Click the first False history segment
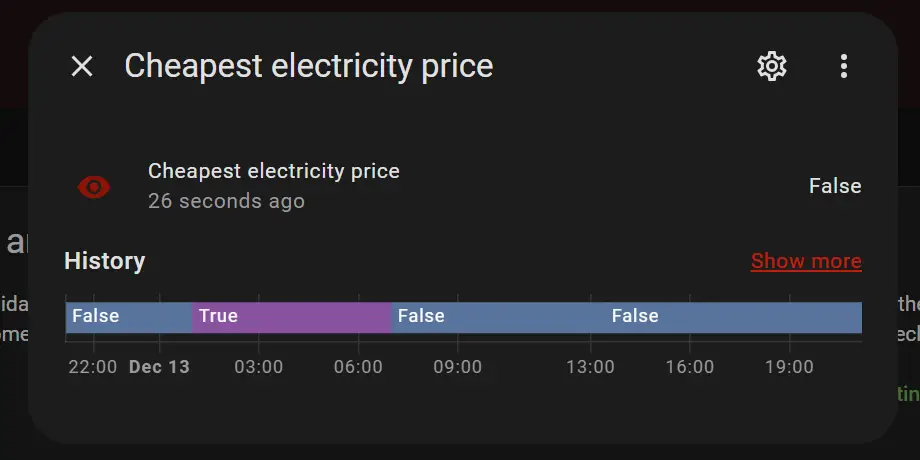 coord(128,317)
